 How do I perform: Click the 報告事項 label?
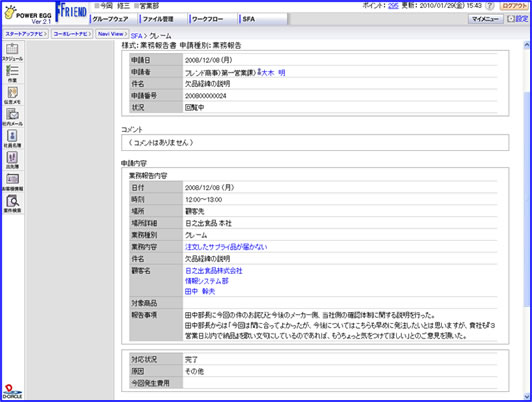tap(144, 315)
